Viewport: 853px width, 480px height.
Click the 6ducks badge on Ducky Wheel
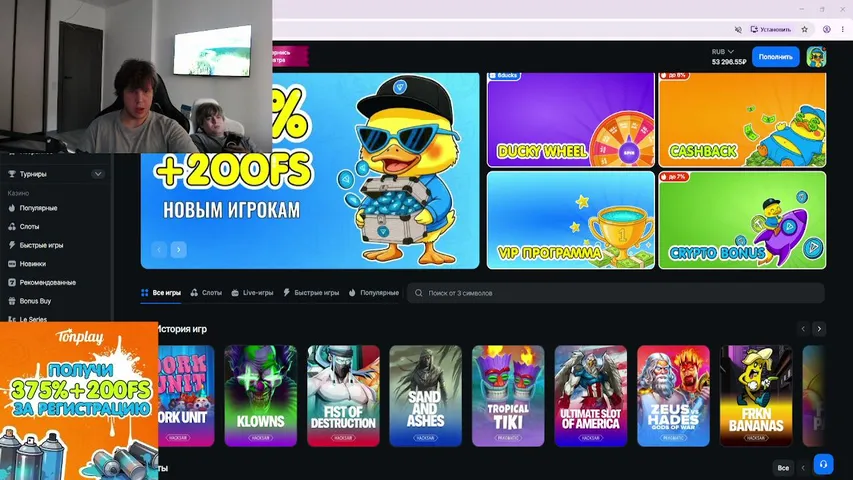504,76
